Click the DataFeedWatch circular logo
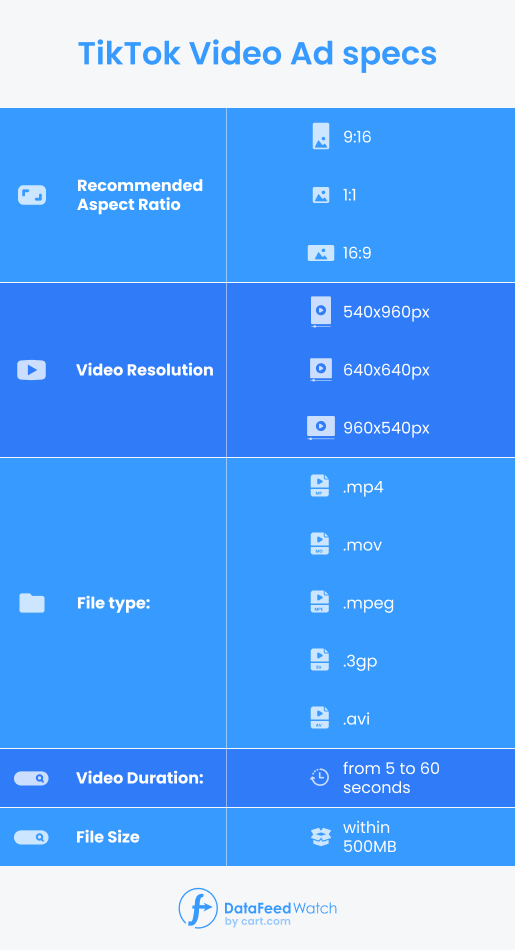Screen dimensions: 515x950 [x=198, y=908]
